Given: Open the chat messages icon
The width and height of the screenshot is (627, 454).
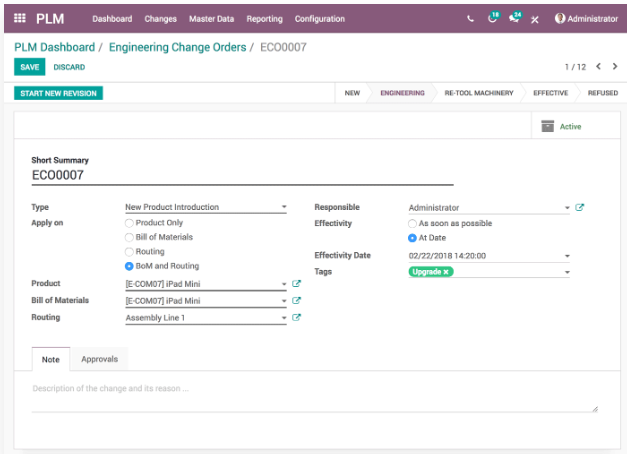Looking at the screenshot, I should pos(514,18).
